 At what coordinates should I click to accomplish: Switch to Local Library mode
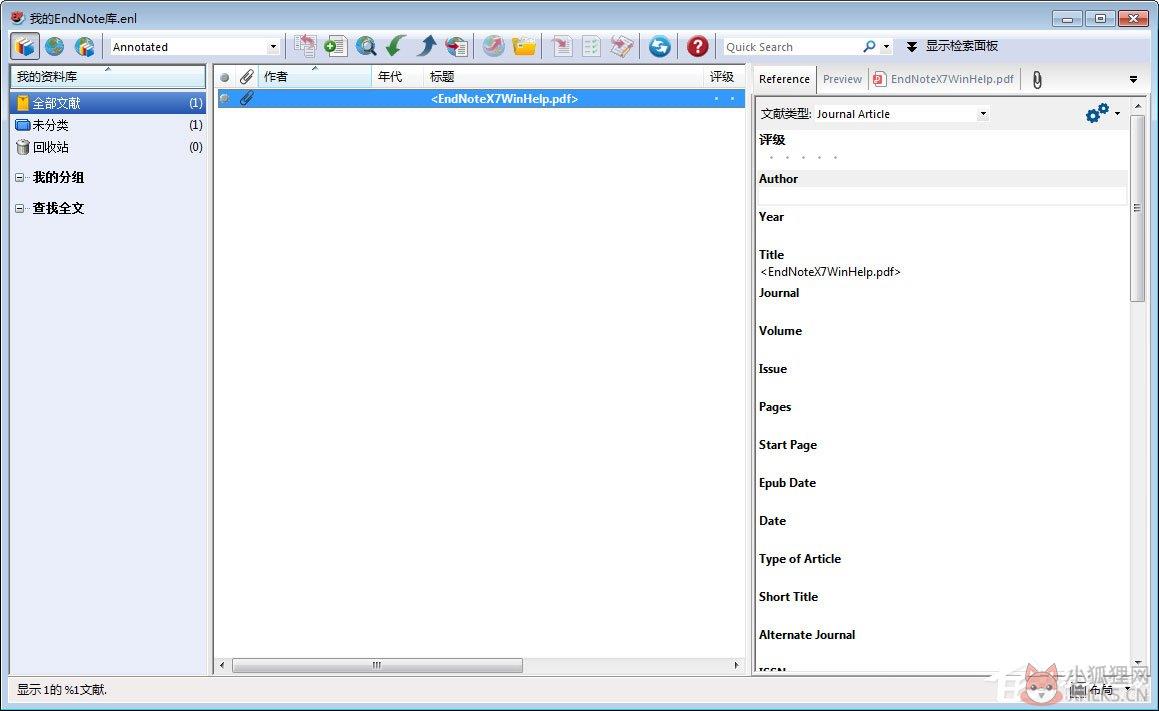coord(24,47)
